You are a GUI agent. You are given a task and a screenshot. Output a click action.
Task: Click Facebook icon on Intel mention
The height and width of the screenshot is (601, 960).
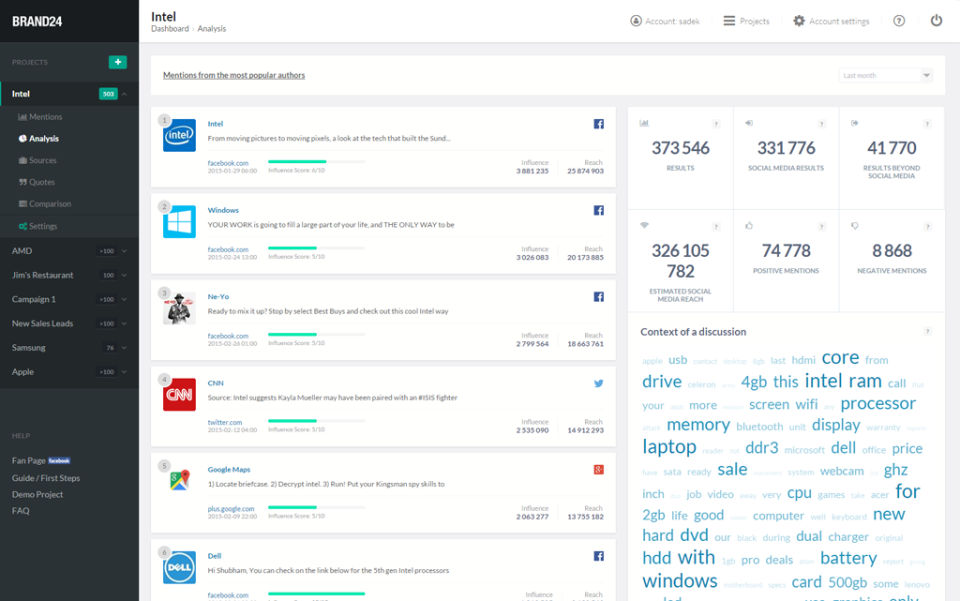[x=599, y=124]
